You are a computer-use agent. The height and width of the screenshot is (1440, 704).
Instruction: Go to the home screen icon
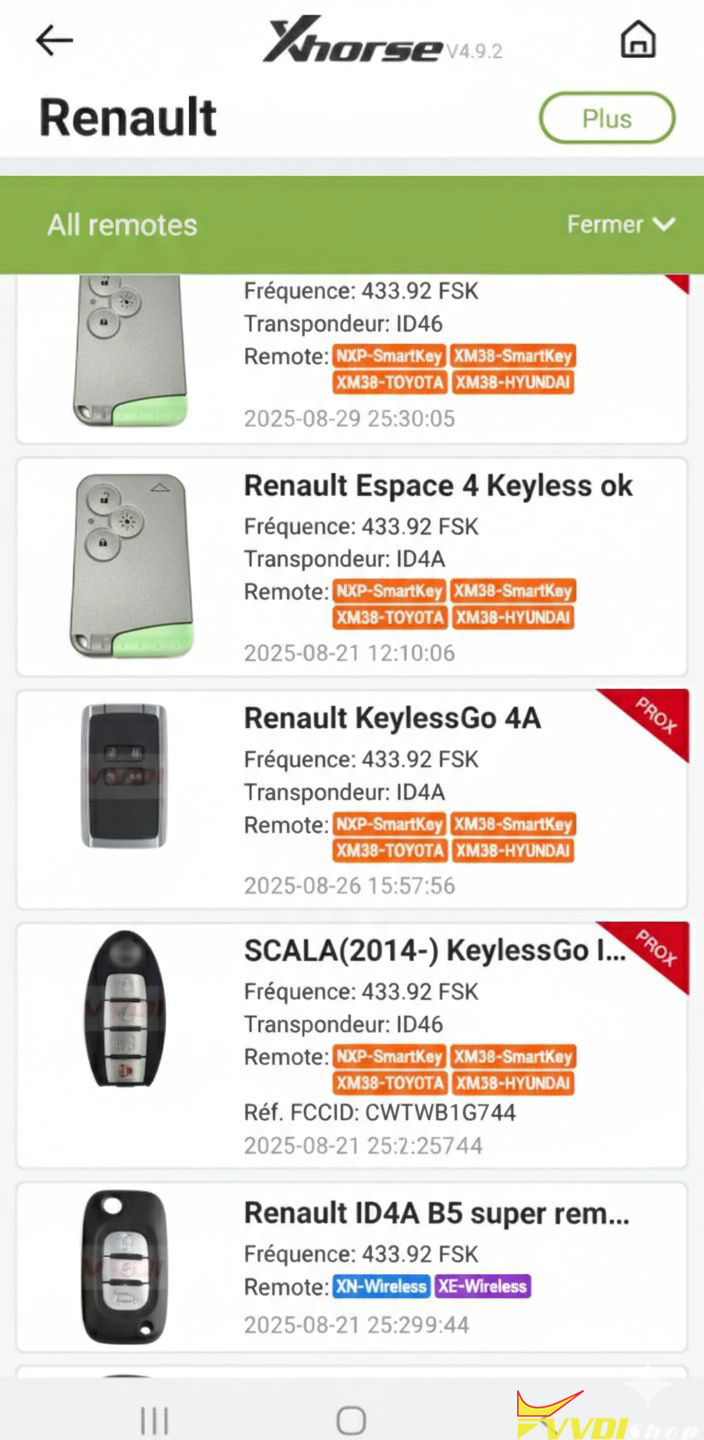tap(638, 40)
